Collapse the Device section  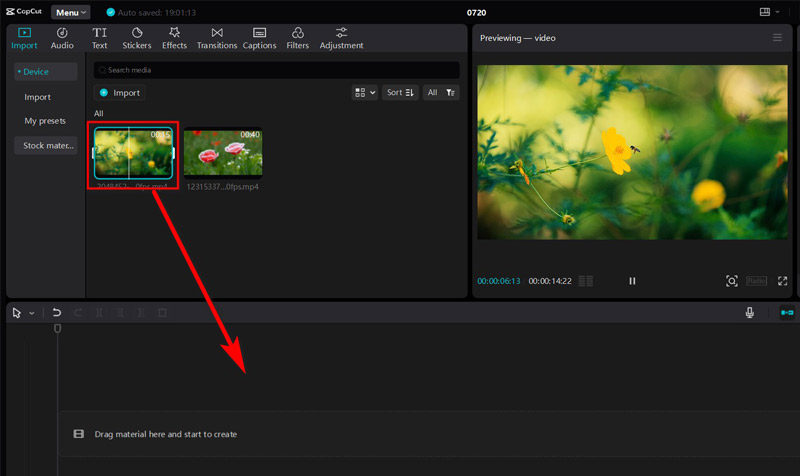click(x=45, y=71)
